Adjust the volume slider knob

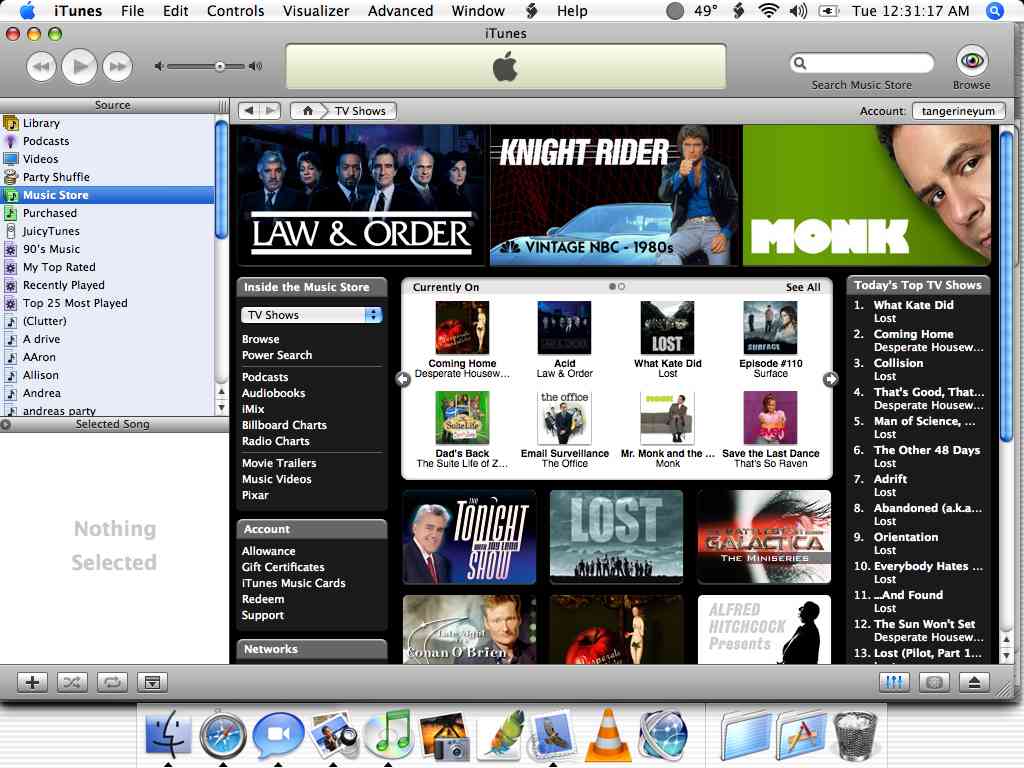pyautogui.click(x=220, y=66)
